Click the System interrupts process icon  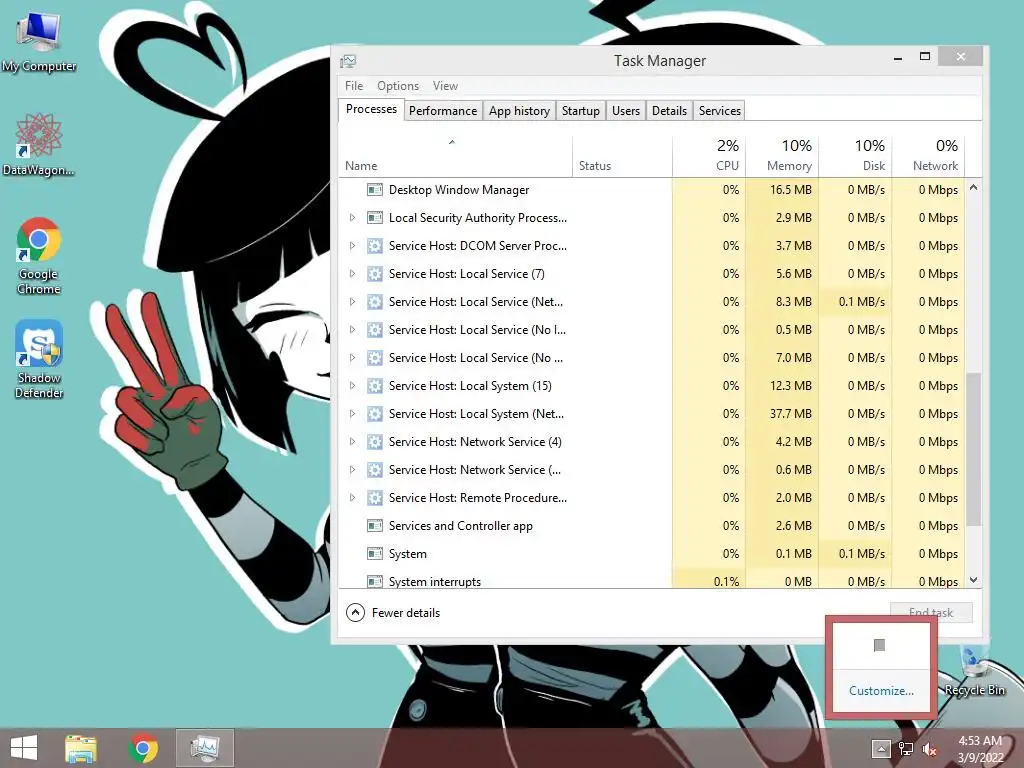[x=375, y=581]
